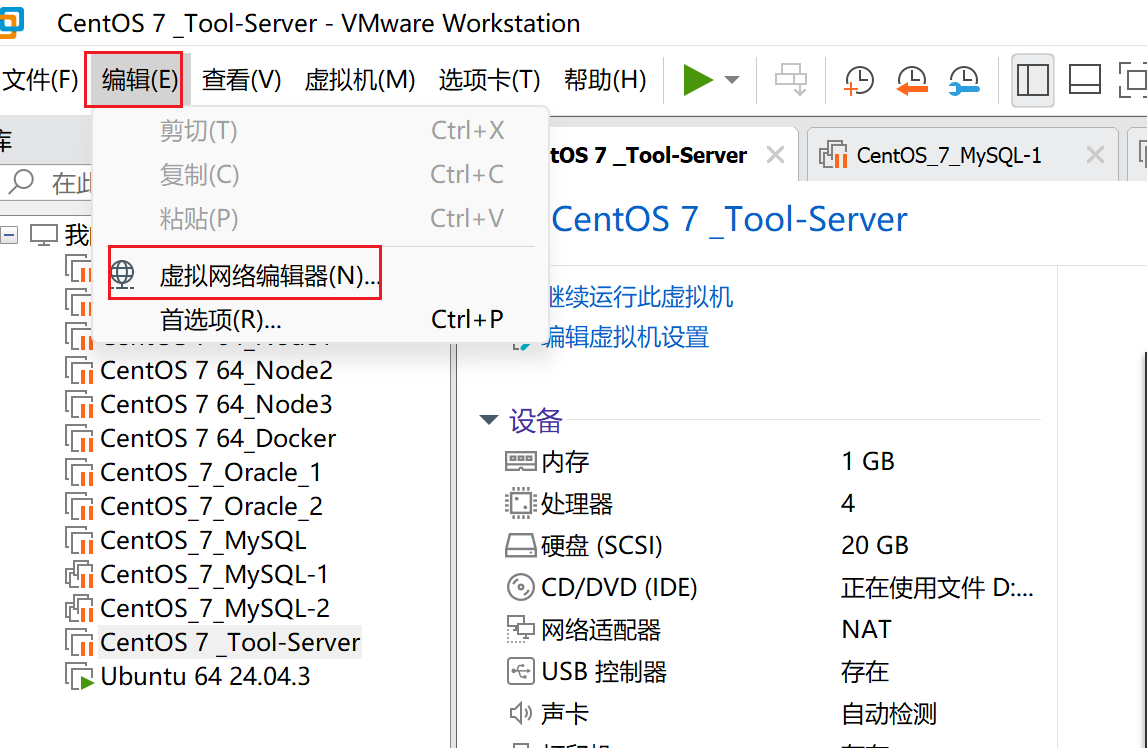Click the 20 GB hard disk value
The height and width of the screenshot is (748, 1147).
[x=874, y=545]
